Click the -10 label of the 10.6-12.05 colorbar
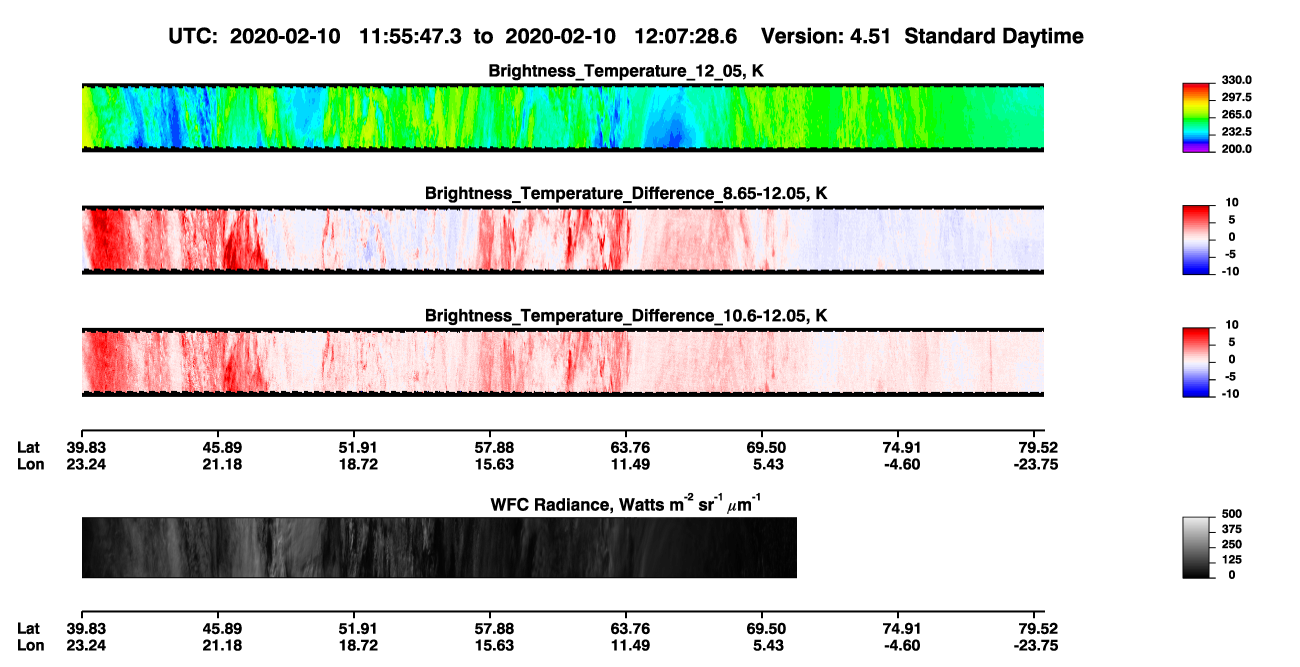 click(x=1231, y=393)
